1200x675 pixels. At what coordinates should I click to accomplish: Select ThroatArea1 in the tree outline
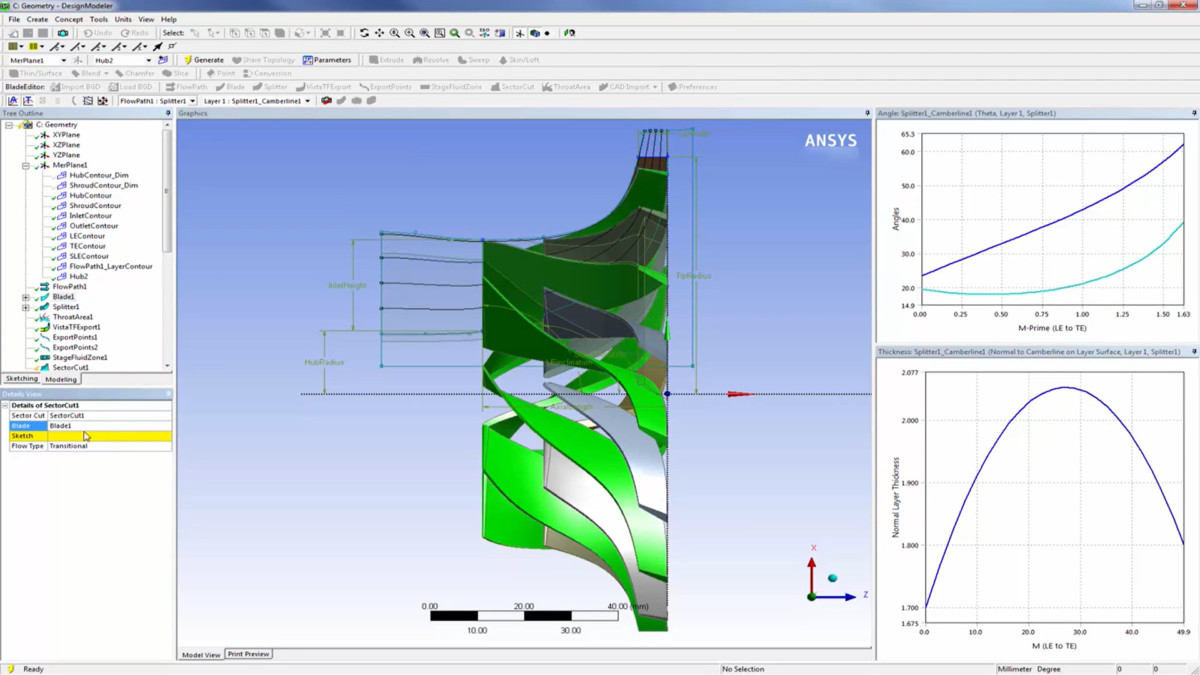72,317
